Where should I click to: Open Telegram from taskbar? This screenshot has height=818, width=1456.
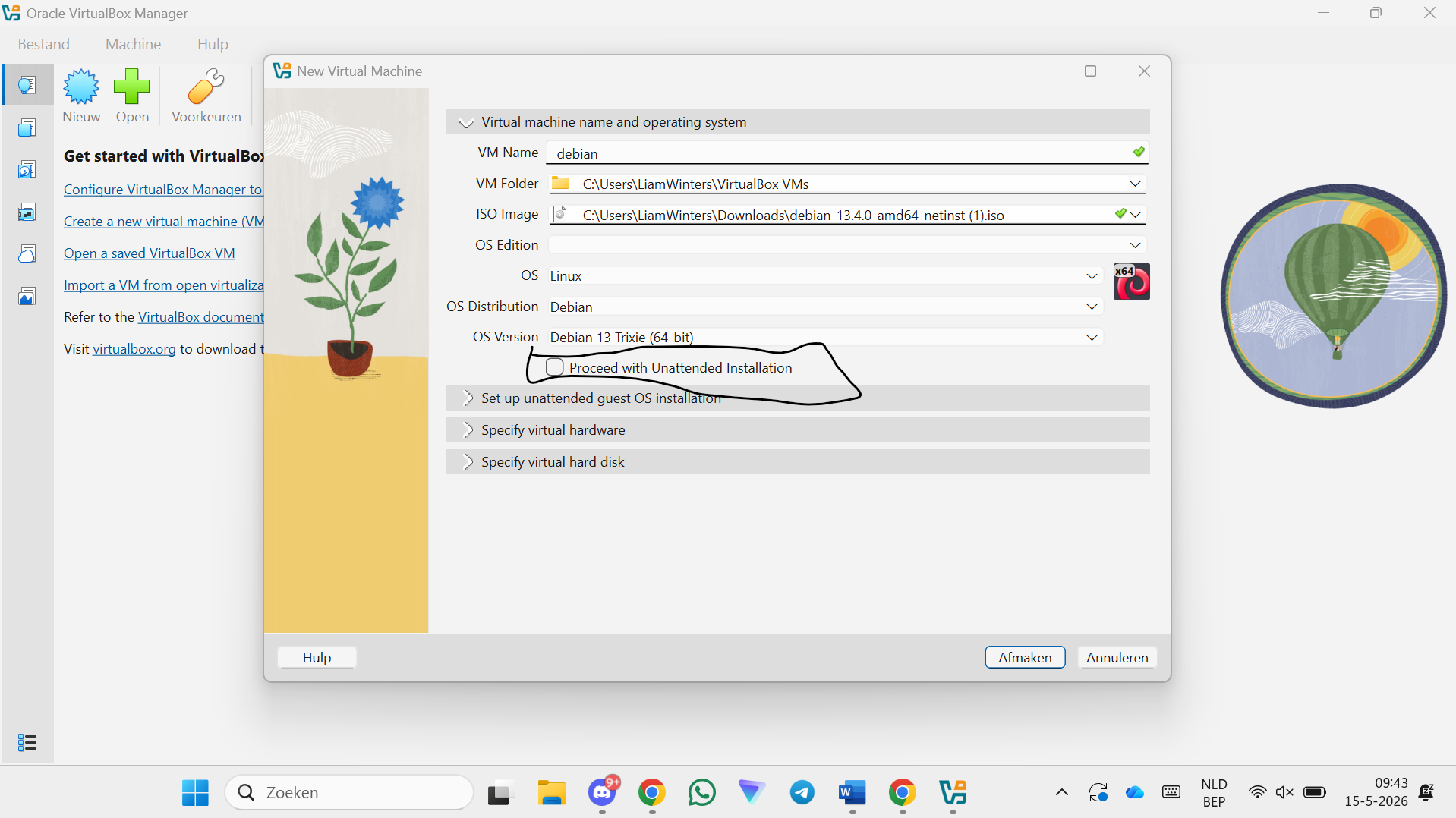(x=802, y=792)
